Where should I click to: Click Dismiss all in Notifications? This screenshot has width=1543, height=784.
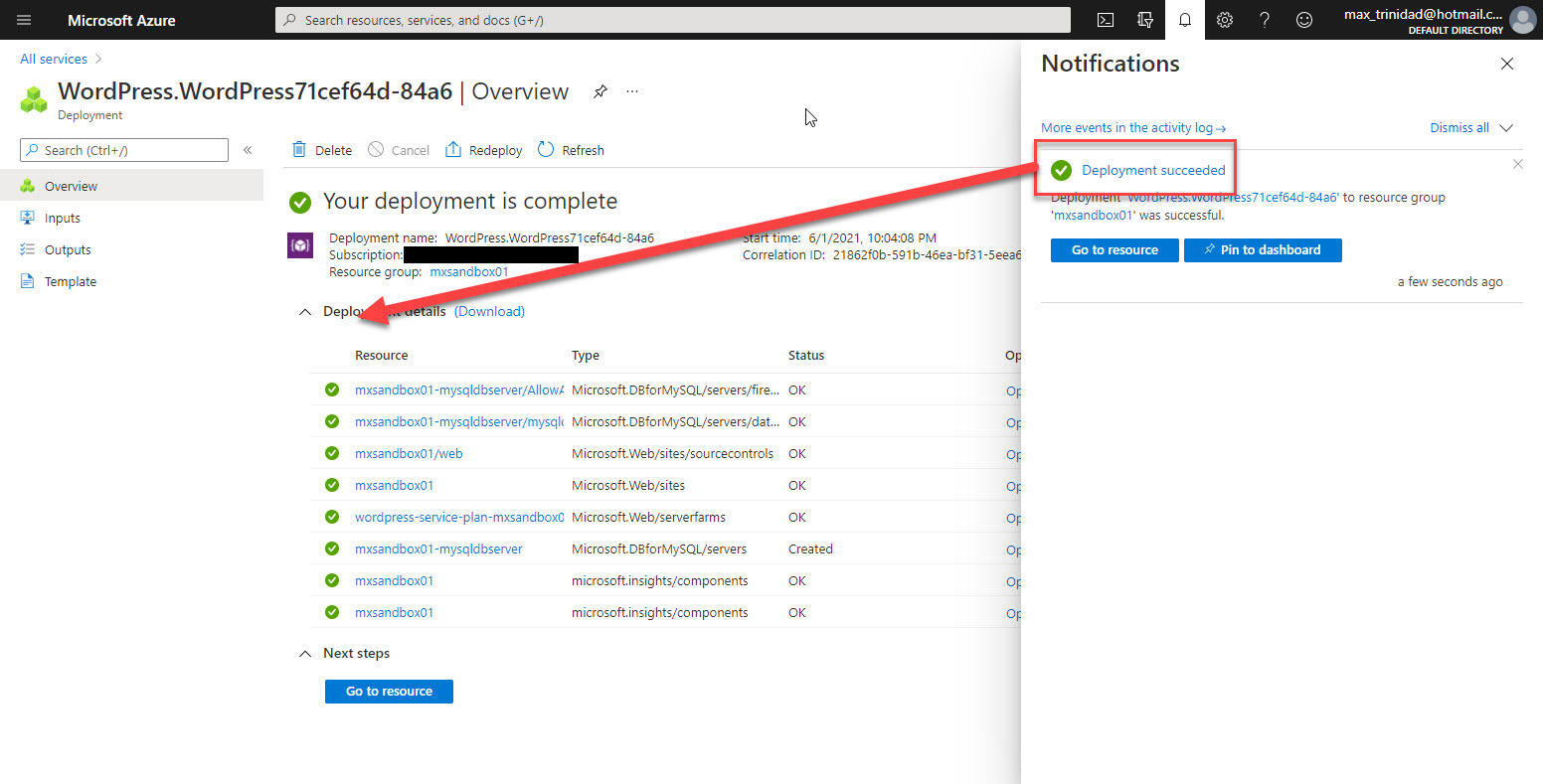tap(1459, 128)
